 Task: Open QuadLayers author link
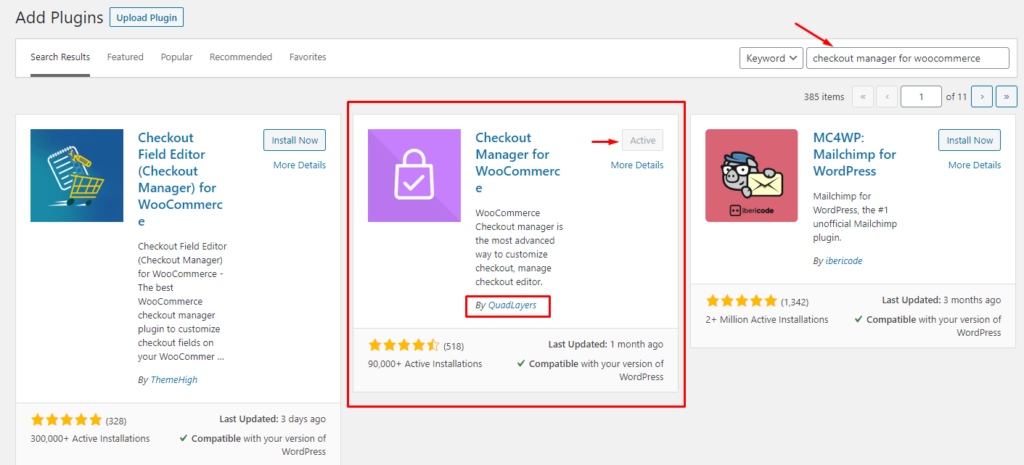[x=515, y=306]
